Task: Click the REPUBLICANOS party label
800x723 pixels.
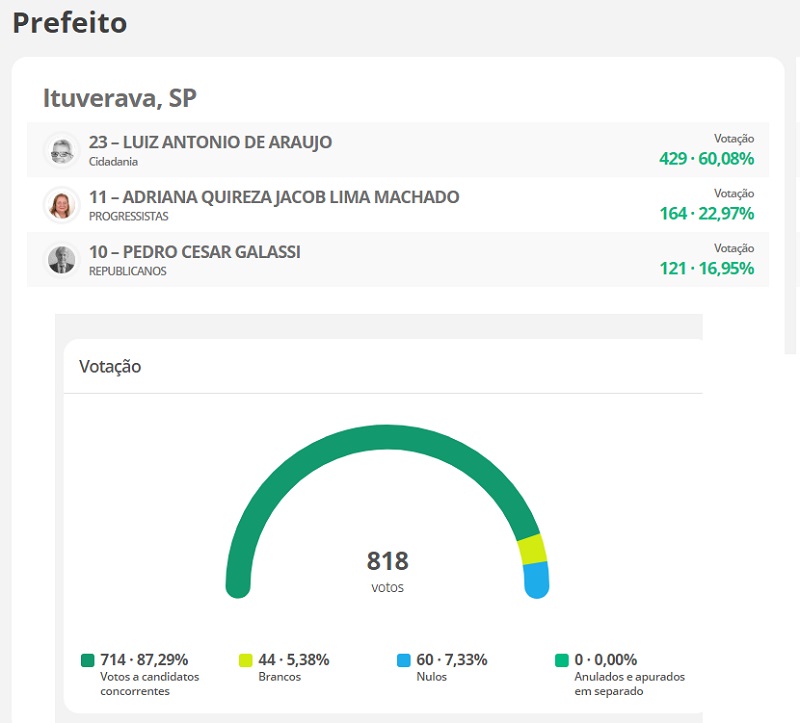Action: coord(128,271)
